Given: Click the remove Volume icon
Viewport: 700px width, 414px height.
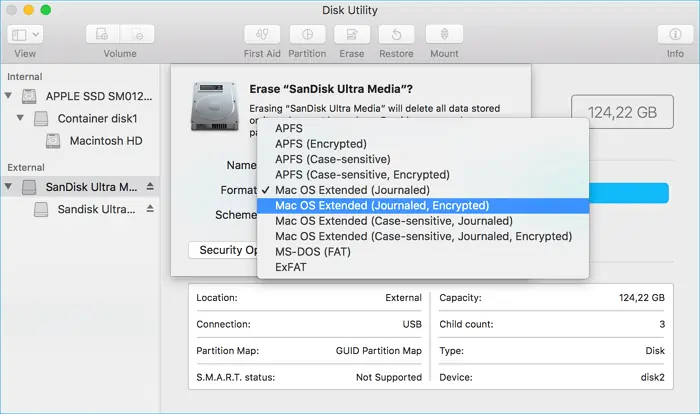Looking at the screenshot, I should pos(137,34).
